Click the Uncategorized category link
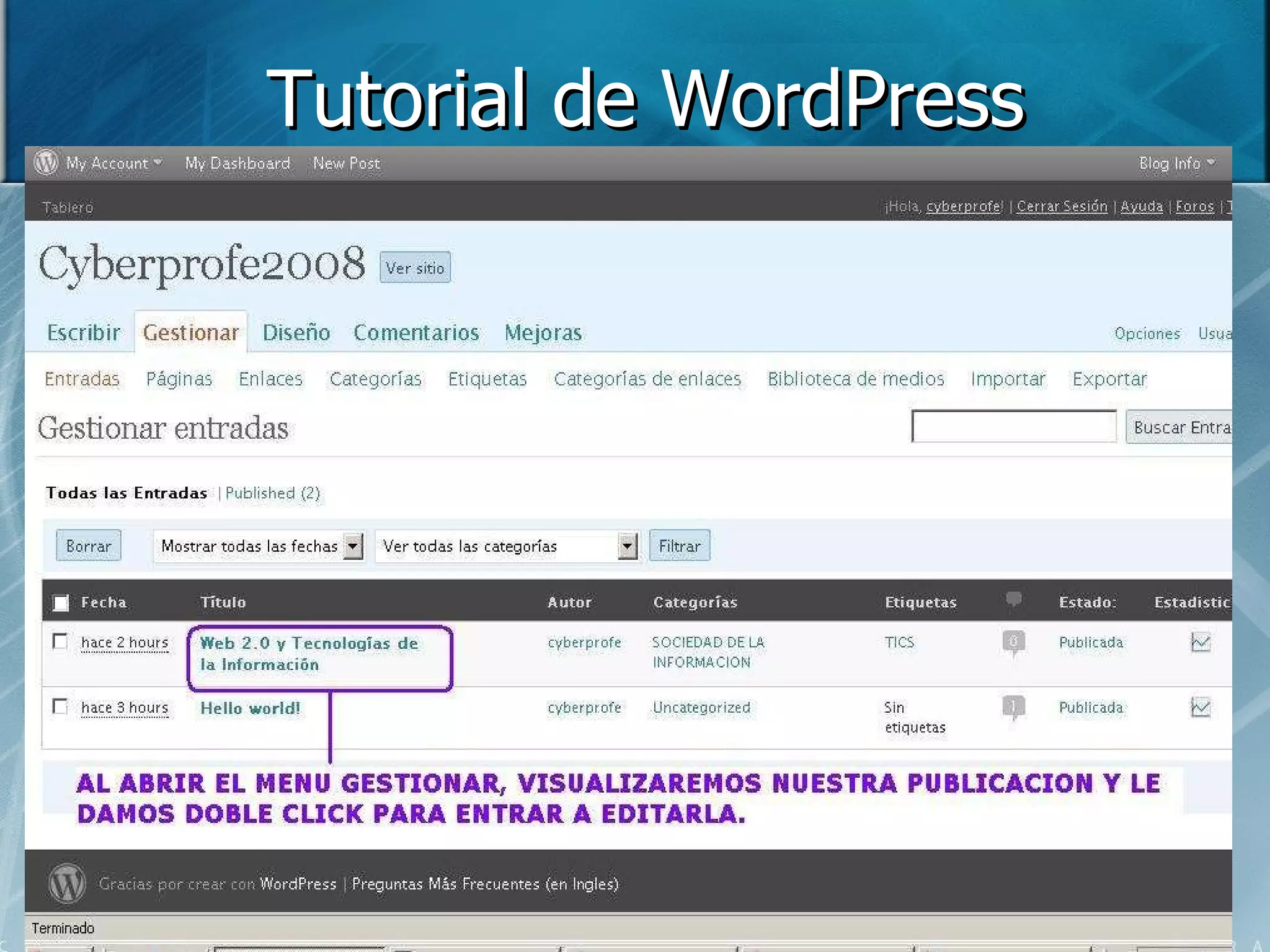This screenshot has height=952, width=1270. coord(701,707)
